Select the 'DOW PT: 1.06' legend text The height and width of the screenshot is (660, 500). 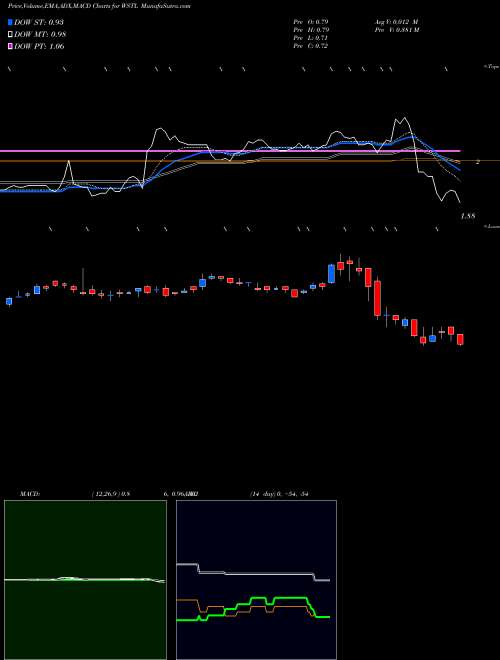pos(39,46)
